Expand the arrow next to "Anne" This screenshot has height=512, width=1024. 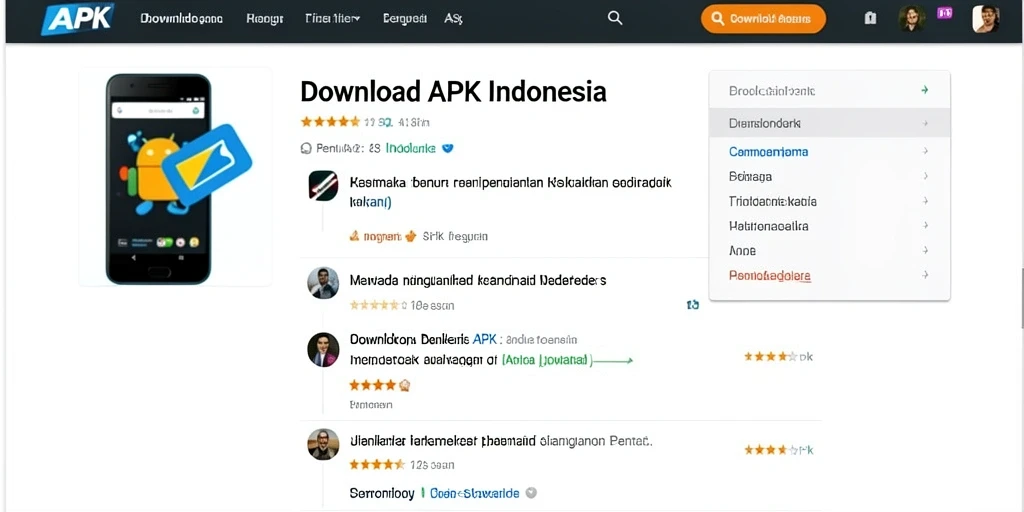(x=925, y=250)
